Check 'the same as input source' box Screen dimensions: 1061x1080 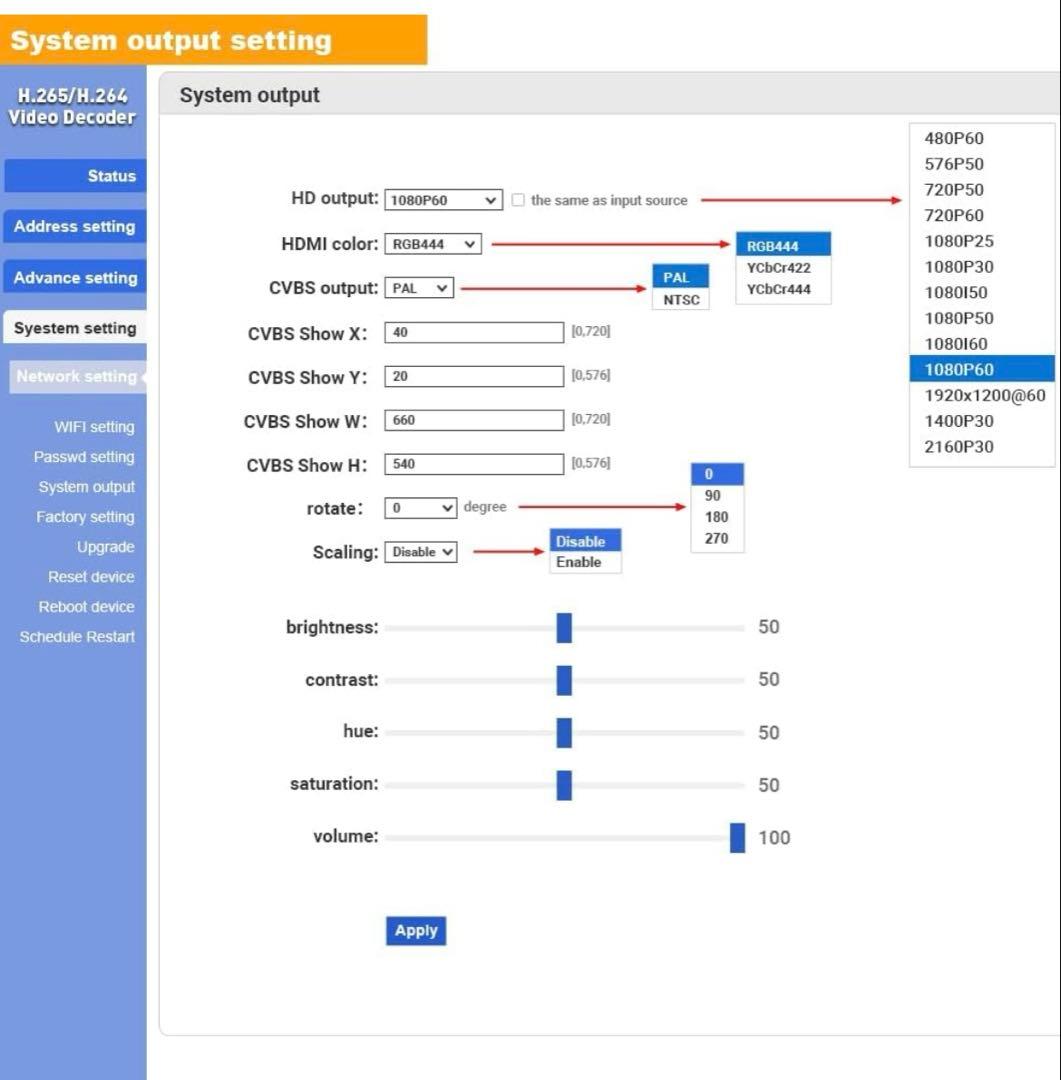point(518,200)
